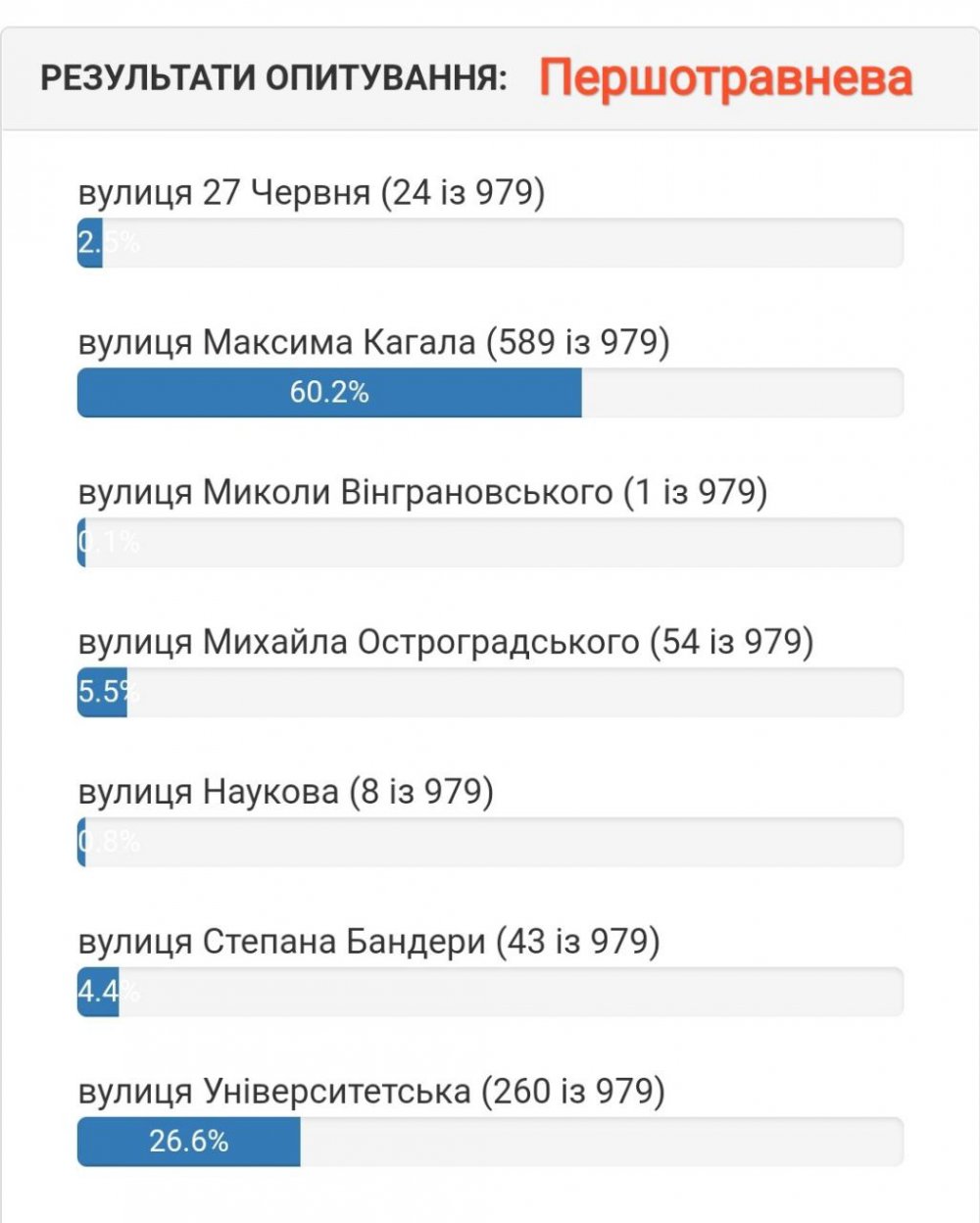This screenshot has height=1223, width=980.
Task: Select the "вулиця Максима Кагала" result label
Action: [373, 342]
